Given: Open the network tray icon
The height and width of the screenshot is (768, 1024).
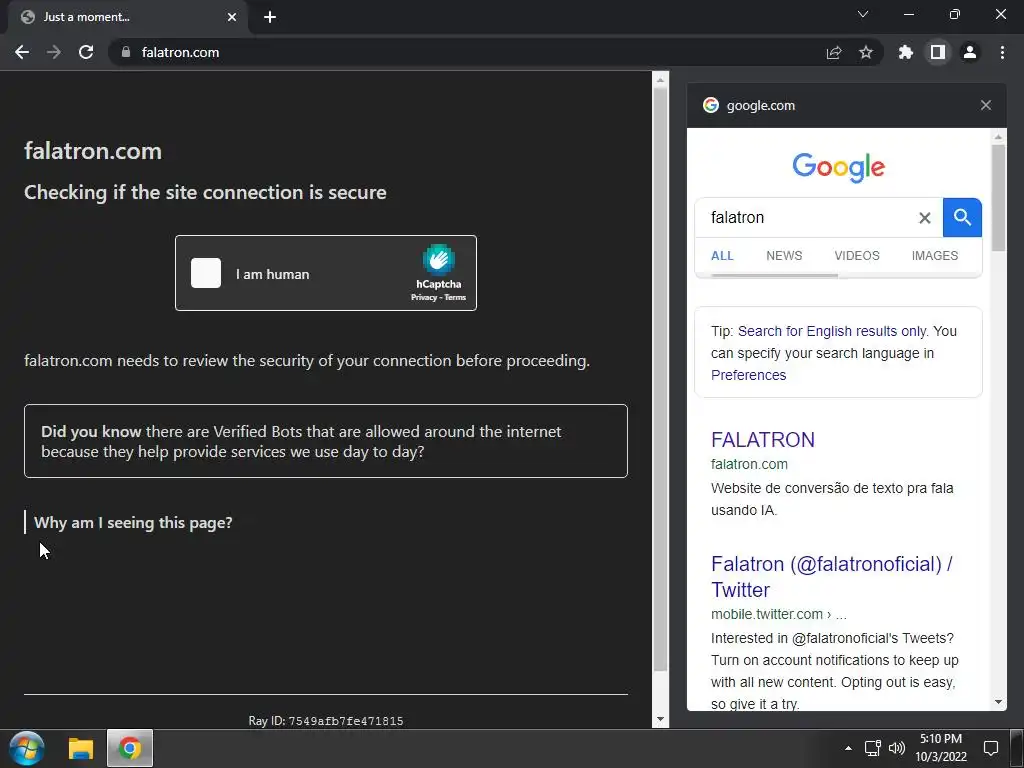Looking at the screenshot, I should (872, 748).
